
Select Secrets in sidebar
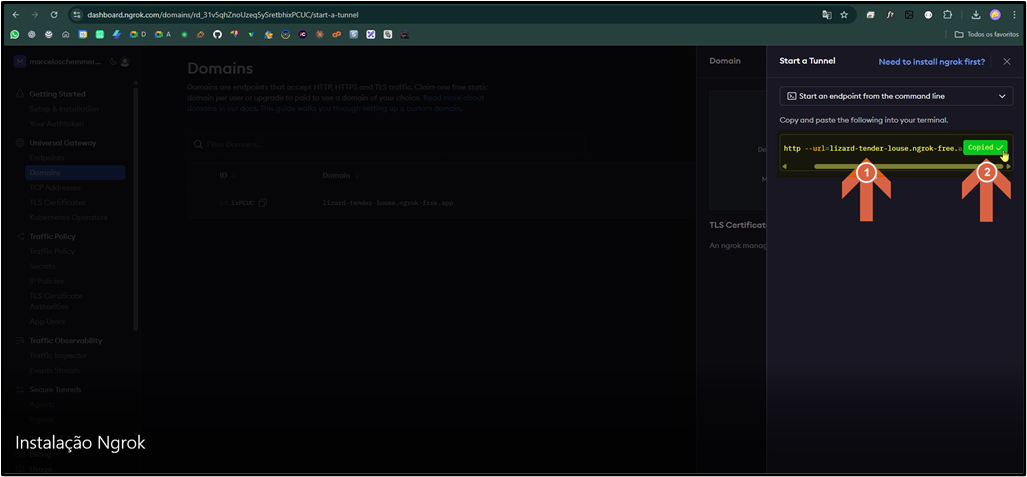coord(42,266)
